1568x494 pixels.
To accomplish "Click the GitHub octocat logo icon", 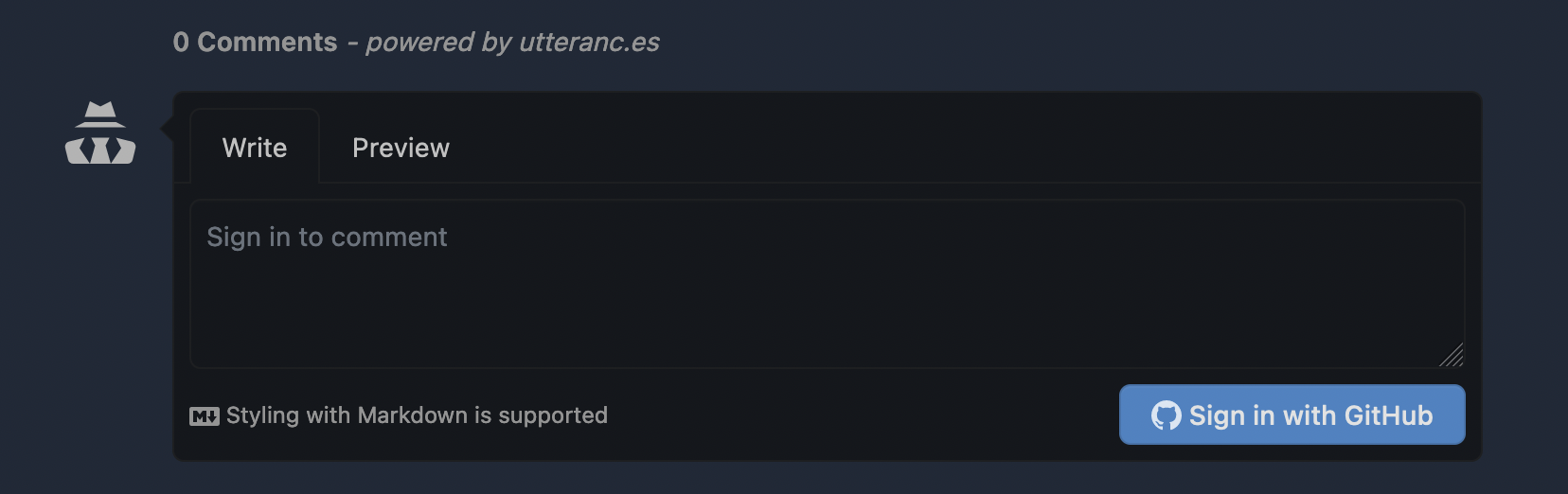I will click(x=1166, y=415).
